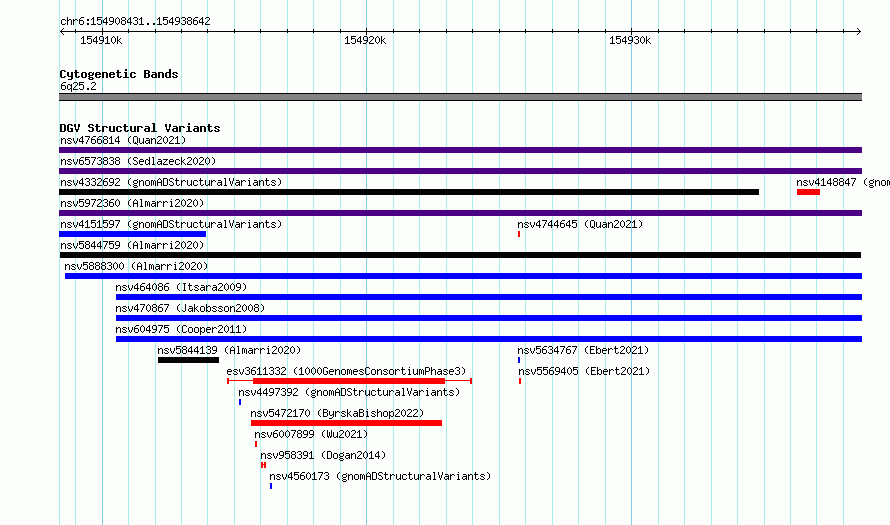Click purple bar under nsv6573838

point(460,171)
